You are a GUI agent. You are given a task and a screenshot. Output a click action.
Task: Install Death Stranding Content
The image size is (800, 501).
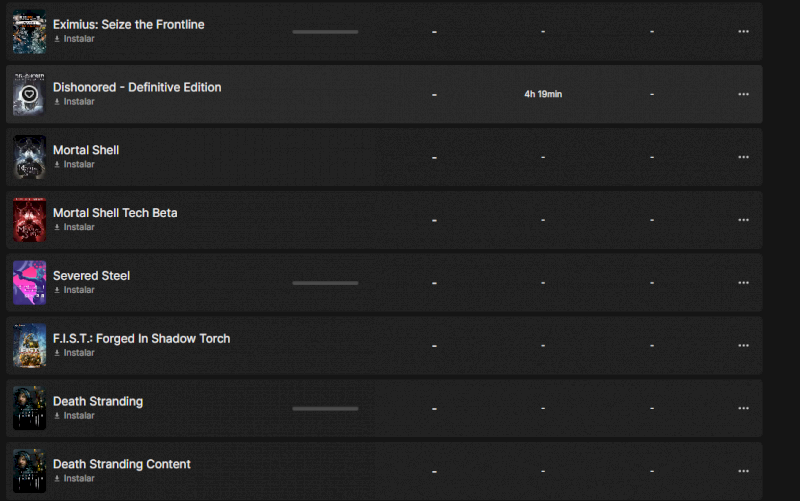click(74, 478)
